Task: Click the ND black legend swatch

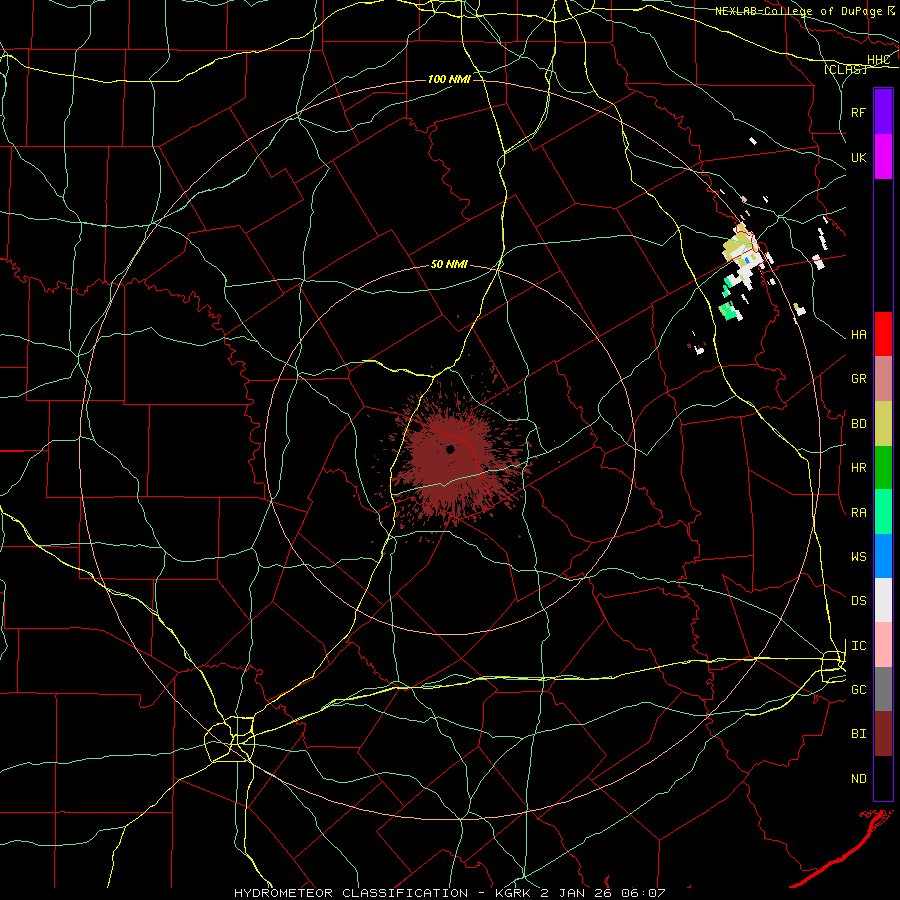Action: [883, 778]
